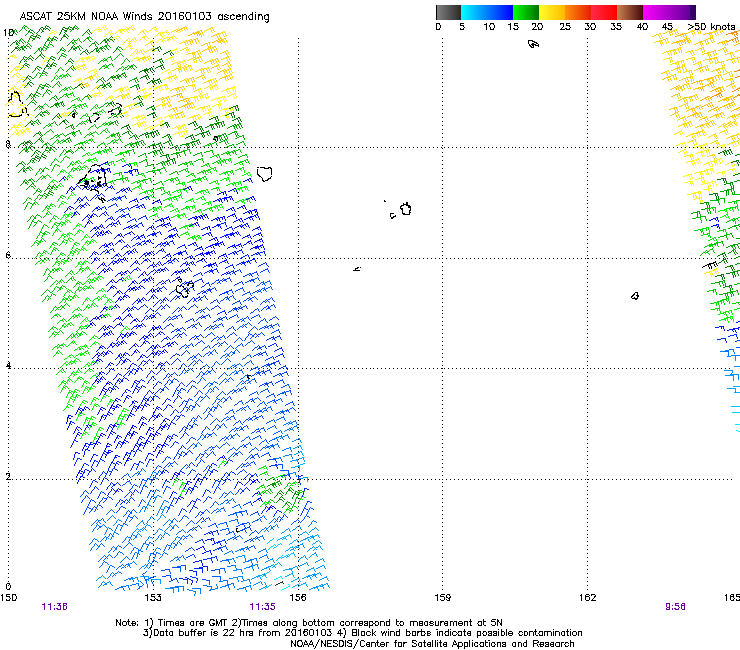Click the swath time label '11:35'
Image resolution: width=740 pixels, height=650 pixels.
coord(262,607)
